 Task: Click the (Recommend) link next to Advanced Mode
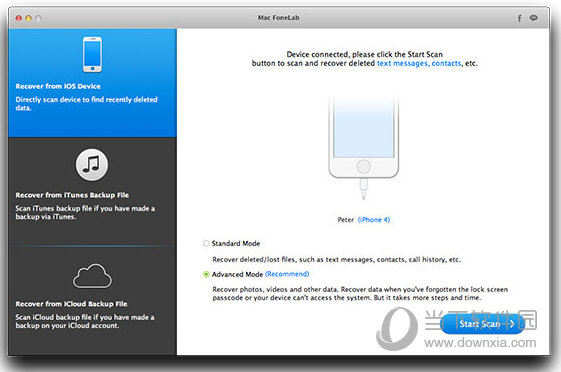[287, 274]
